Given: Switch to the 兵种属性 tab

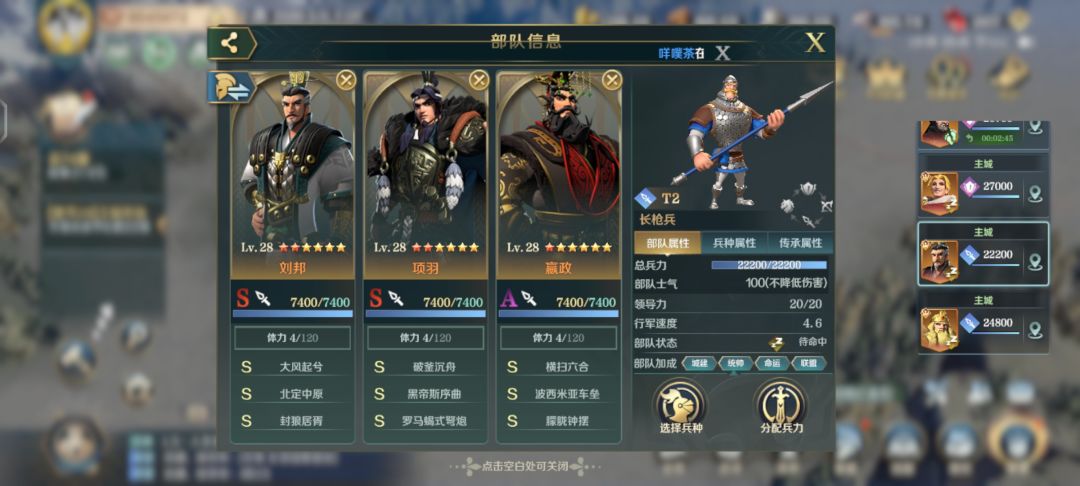Looking at the screenshot, I should coord(734,243).
